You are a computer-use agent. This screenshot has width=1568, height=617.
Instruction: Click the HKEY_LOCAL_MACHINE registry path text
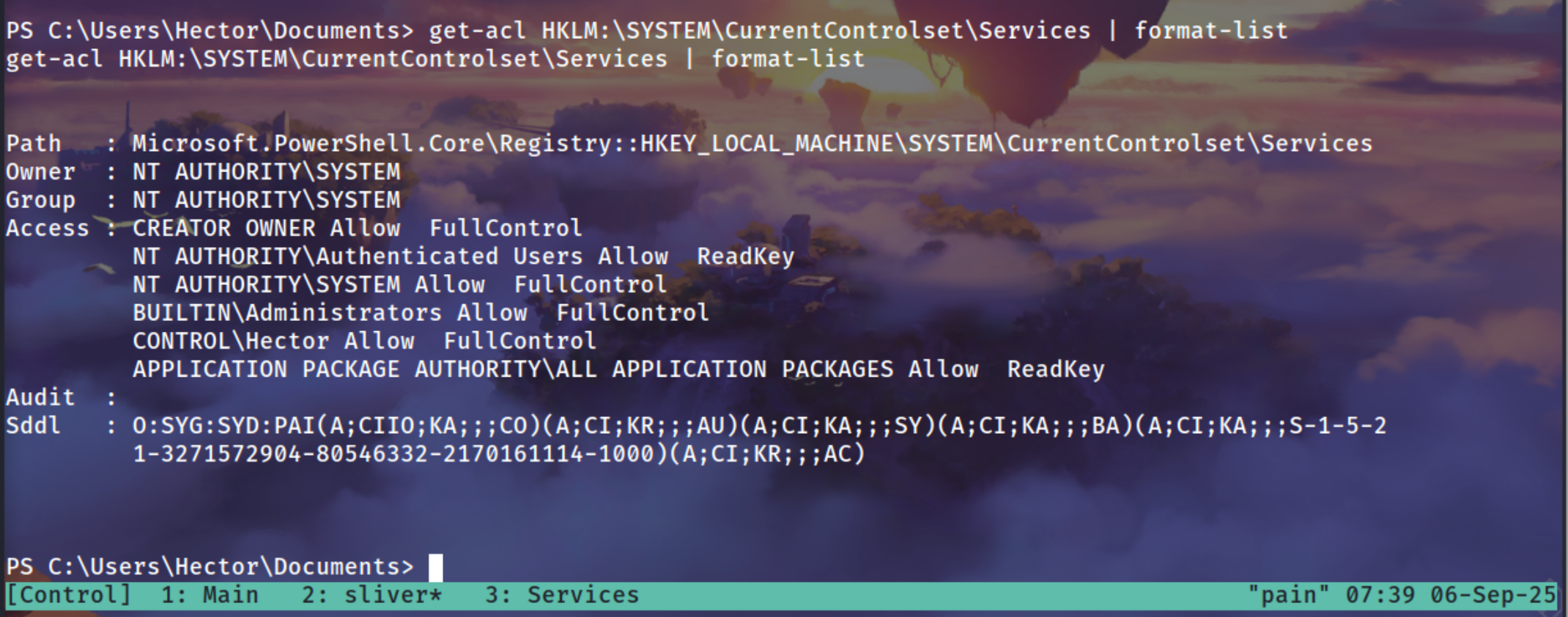pos(766,143)
